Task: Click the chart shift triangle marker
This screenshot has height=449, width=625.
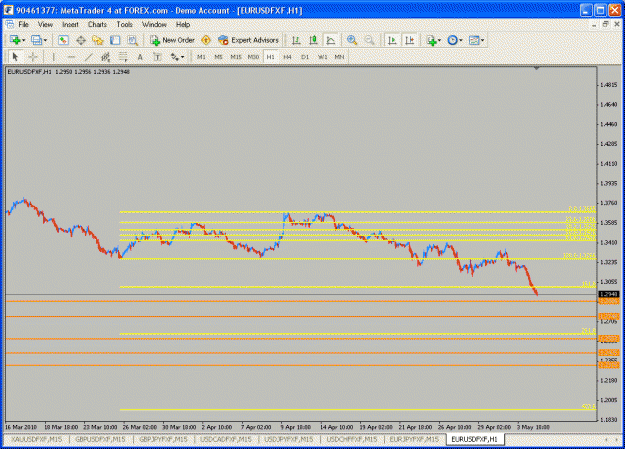Action: tap(537, 69)
